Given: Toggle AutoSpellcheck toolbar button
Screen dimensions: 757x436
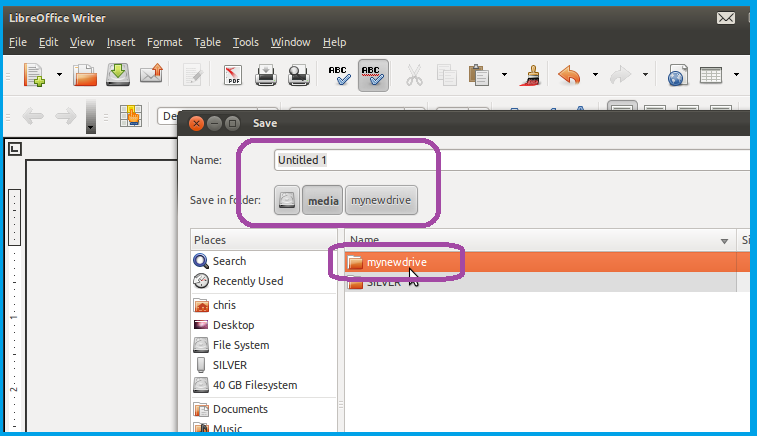Looking at the screenshot, I should [373, 75].
